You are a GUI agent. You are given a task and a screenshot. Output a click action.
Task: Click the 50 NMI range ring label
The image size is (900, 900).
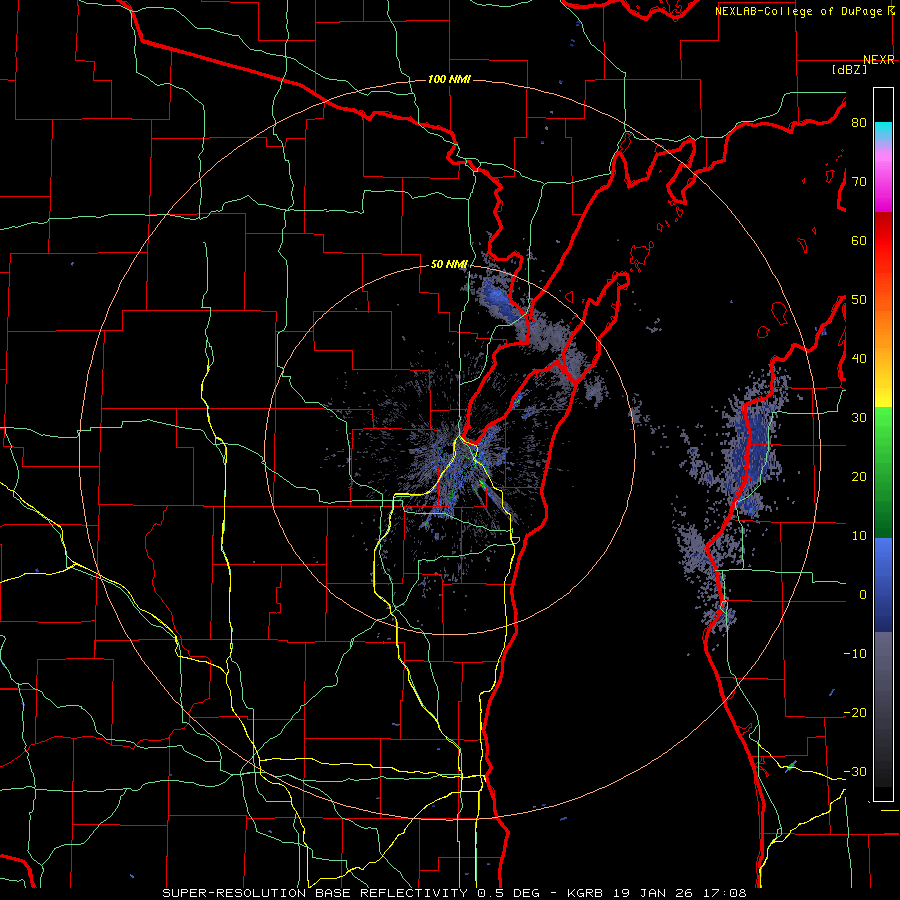coord(449,265)
